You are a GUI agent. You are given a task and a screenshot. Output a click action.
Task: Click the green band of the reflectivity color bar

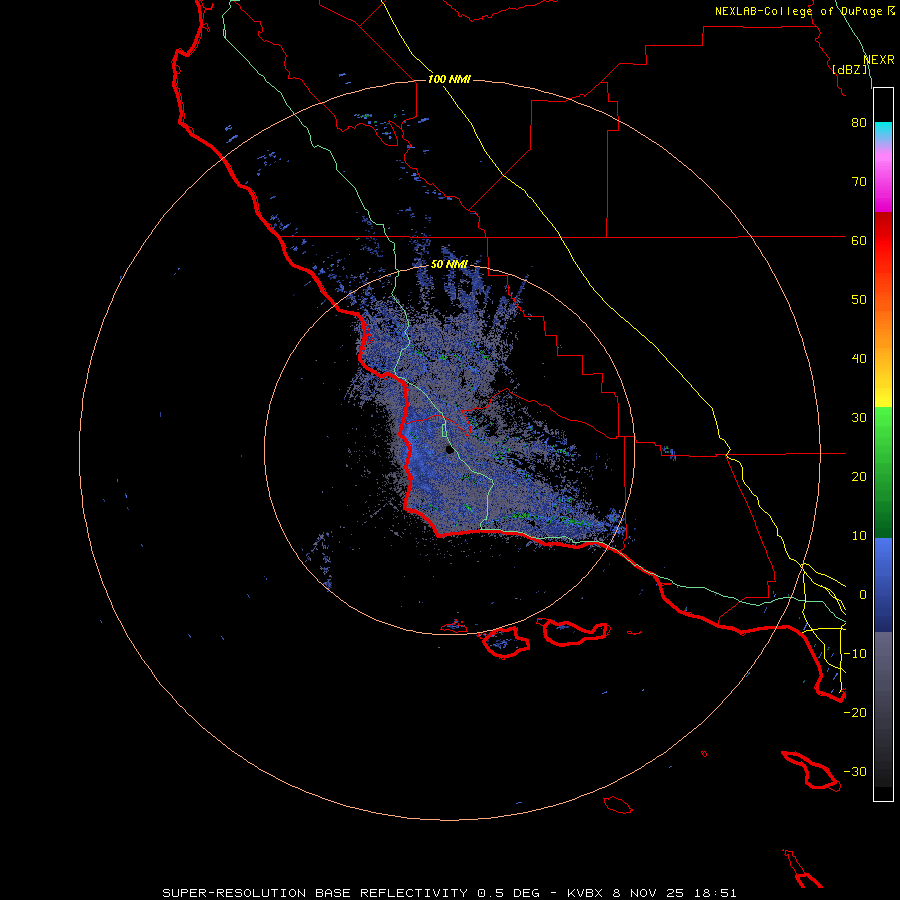tap(883, 472)
